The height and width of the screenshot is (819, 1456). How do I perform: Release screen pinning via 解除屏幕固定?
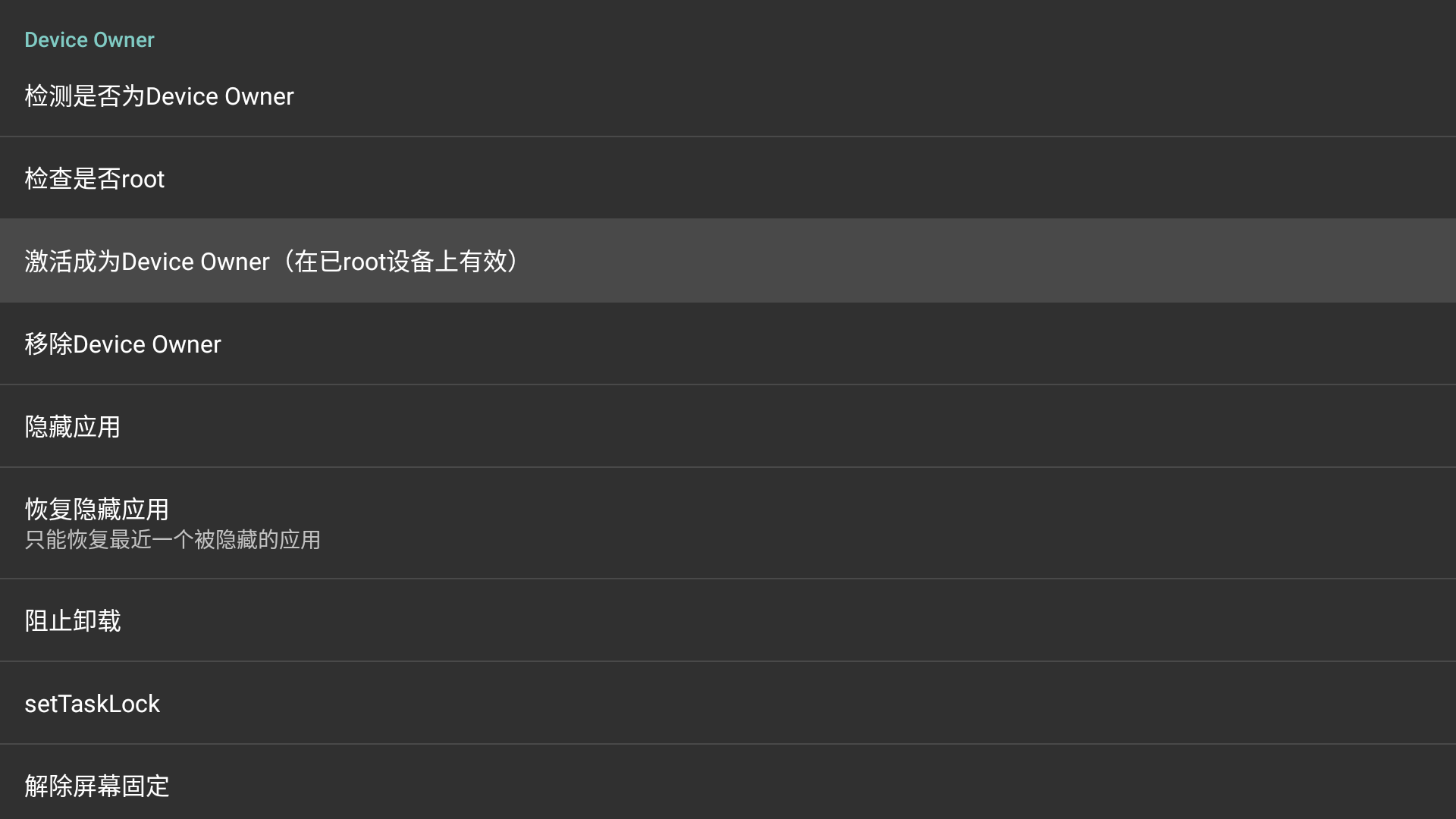click(x=97, y=786)
